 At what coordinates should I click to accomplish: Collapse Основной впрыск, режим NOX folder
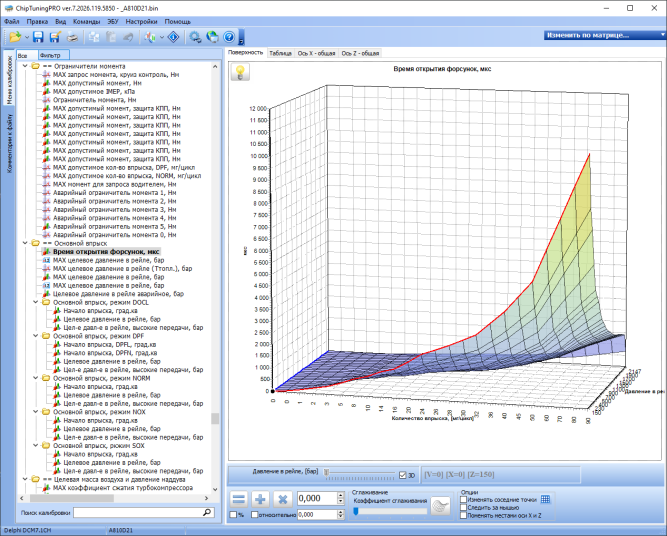[36, 412]
